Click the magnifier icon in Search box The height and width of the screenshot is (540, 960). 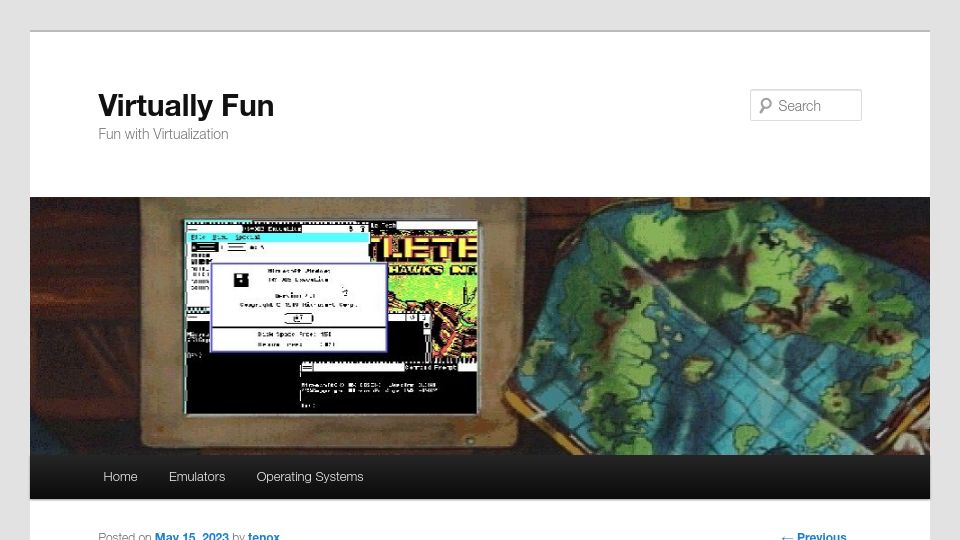pos(765,105)
